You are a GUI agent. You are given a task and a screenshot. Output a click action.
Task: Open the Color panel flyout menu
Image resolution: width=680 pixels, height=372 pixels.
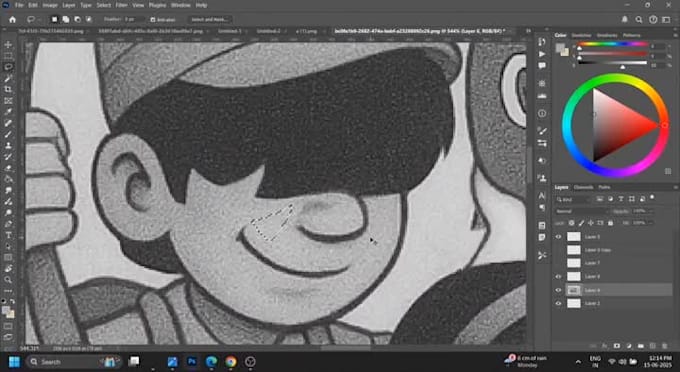click(x=675, y=36)
